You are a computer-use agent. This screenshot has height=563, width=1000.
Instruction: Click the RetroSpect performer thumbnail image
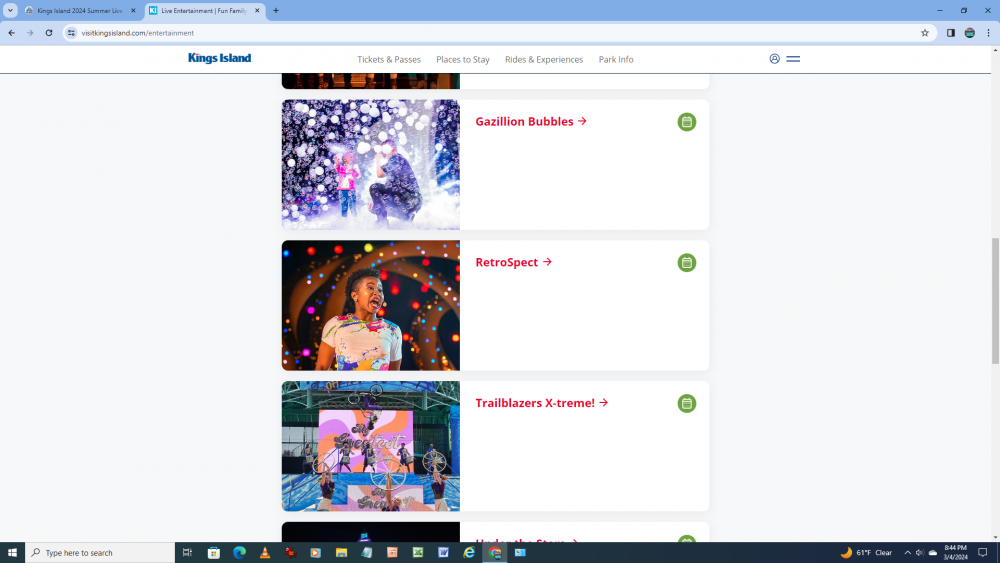(370, 305)
